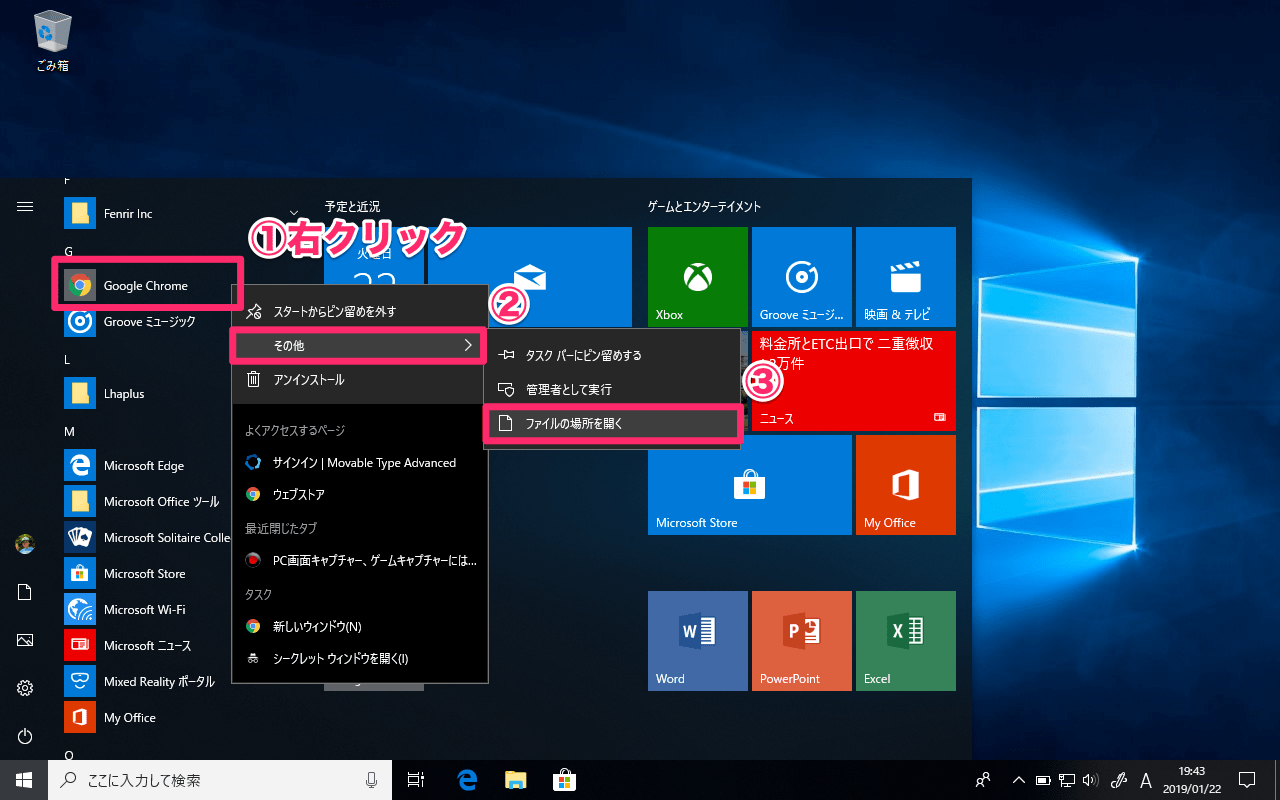Open Microsoft Store from taskbar
Screen dimensions: 1280x800
tap(564, 780)
